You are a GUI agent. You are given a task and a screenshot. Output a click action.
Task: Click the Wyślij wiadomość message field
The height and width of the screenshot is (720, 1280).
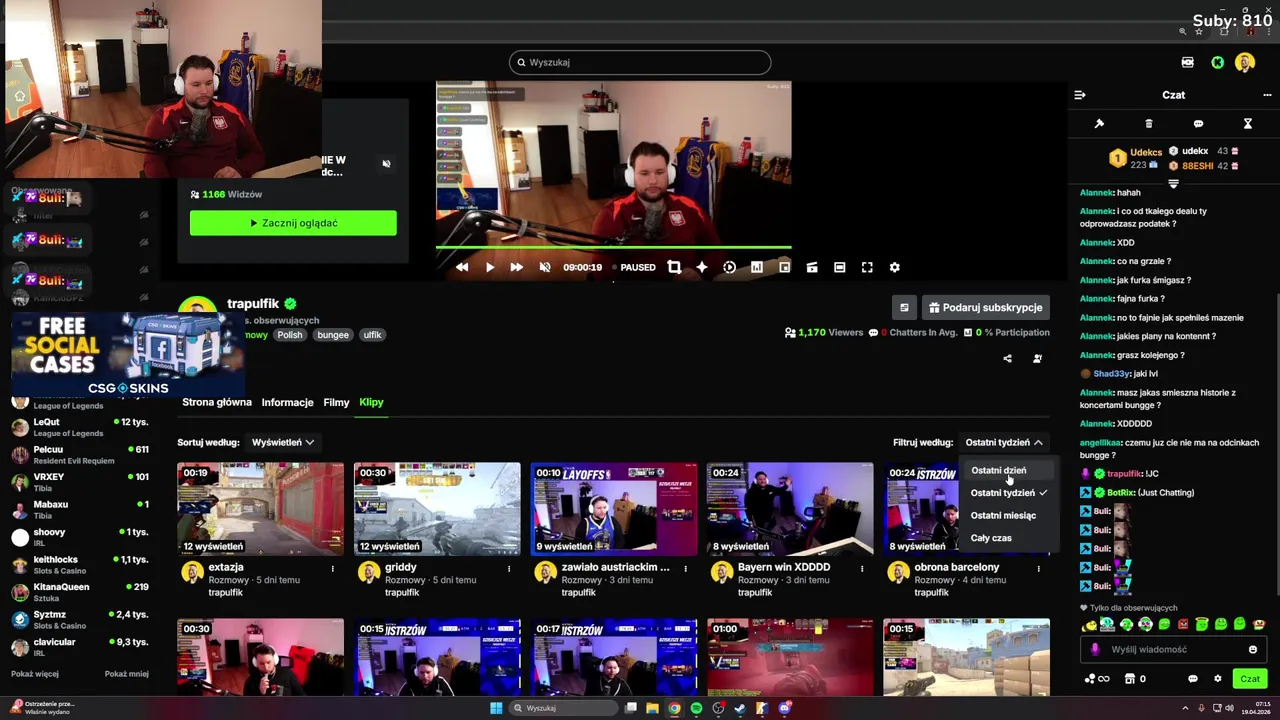(x=1175, y=649)
